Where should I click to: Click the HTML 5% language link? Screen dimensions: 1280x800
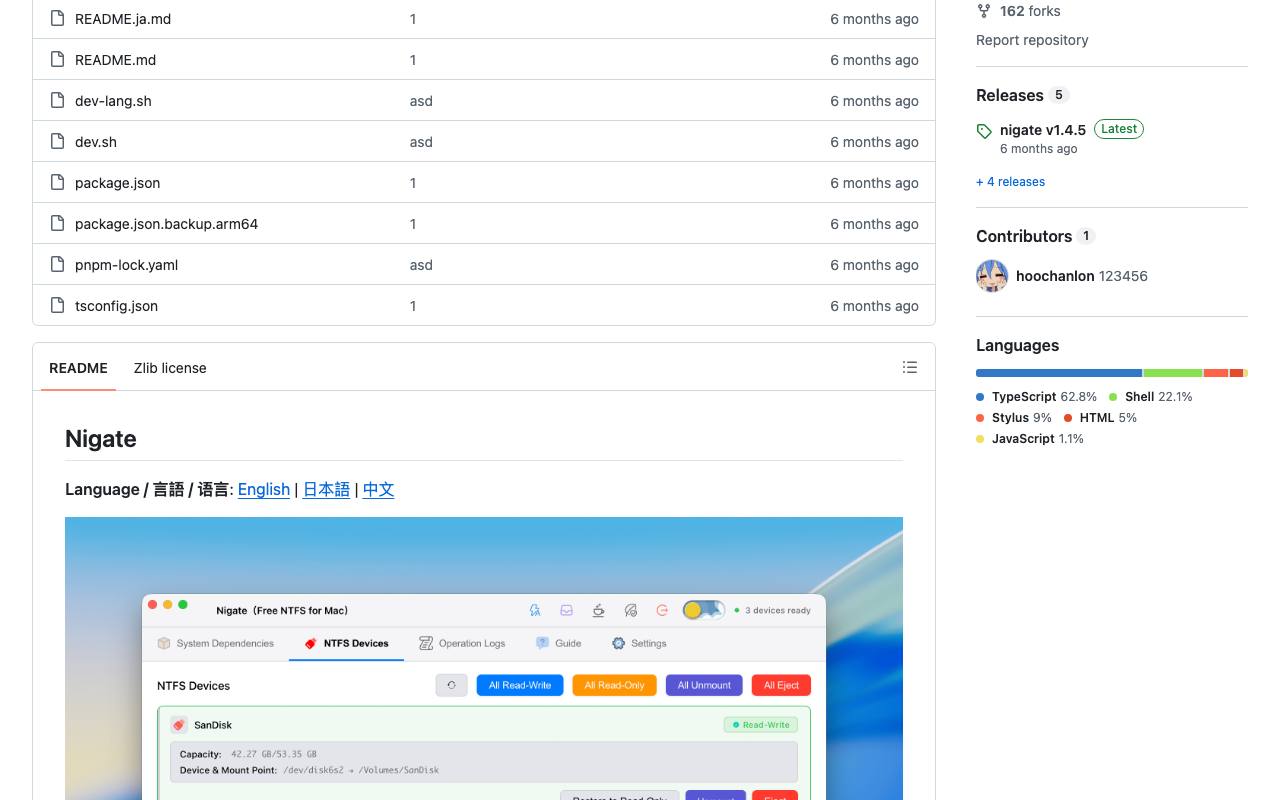coord(1101,418)
